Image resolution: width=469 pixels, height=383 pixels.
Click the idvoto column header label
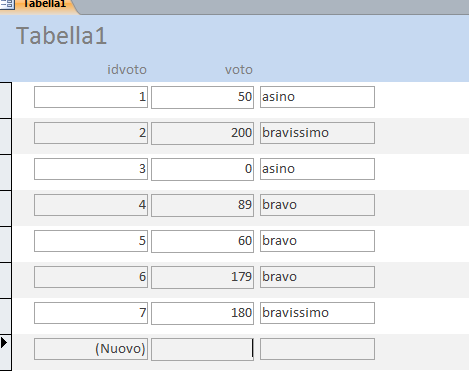[127, 70]
